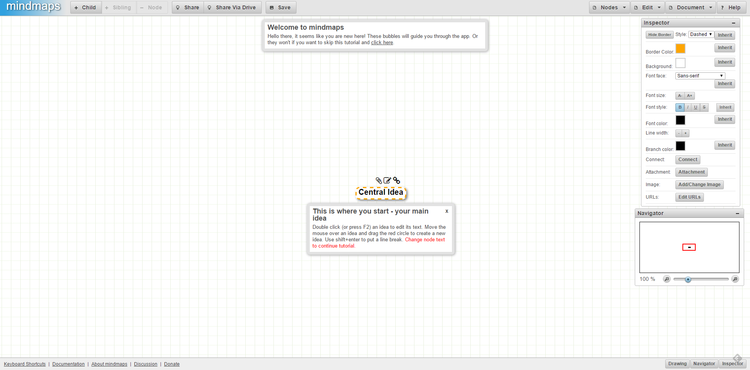Open the Nodes dropdown menu

609,8
